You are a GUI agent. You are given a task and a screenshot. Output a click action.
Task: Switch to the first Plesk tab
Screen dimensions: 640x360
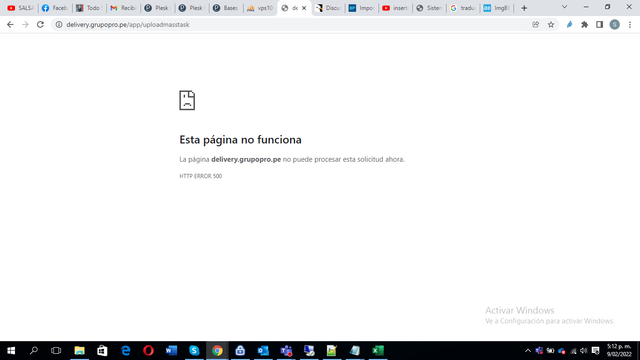point(157,8)
